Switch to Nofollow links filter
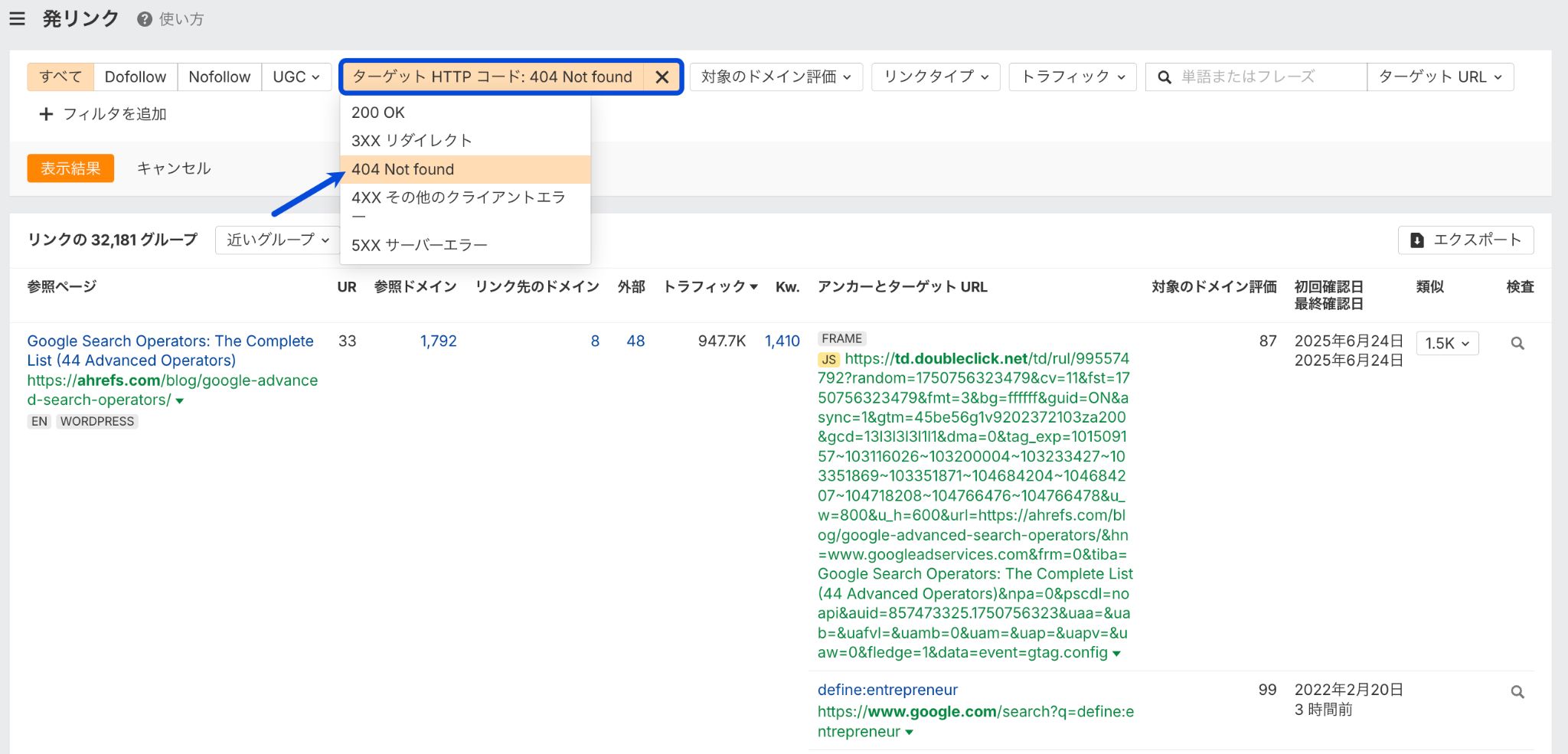1568x754 pixels. click(x=219, y=77)
